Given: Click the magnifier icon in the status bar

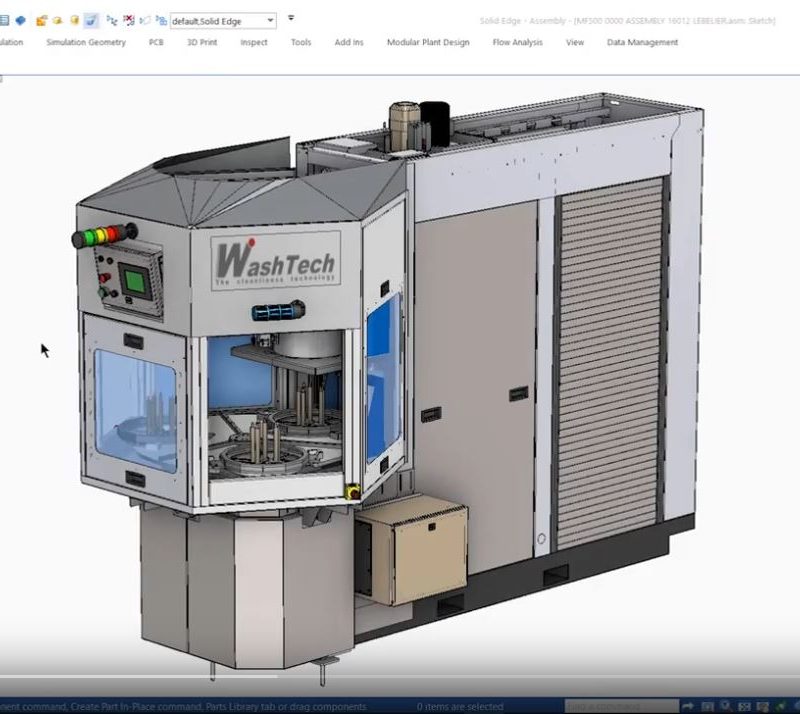Looking at the screenshot, I should coord(724,707).
